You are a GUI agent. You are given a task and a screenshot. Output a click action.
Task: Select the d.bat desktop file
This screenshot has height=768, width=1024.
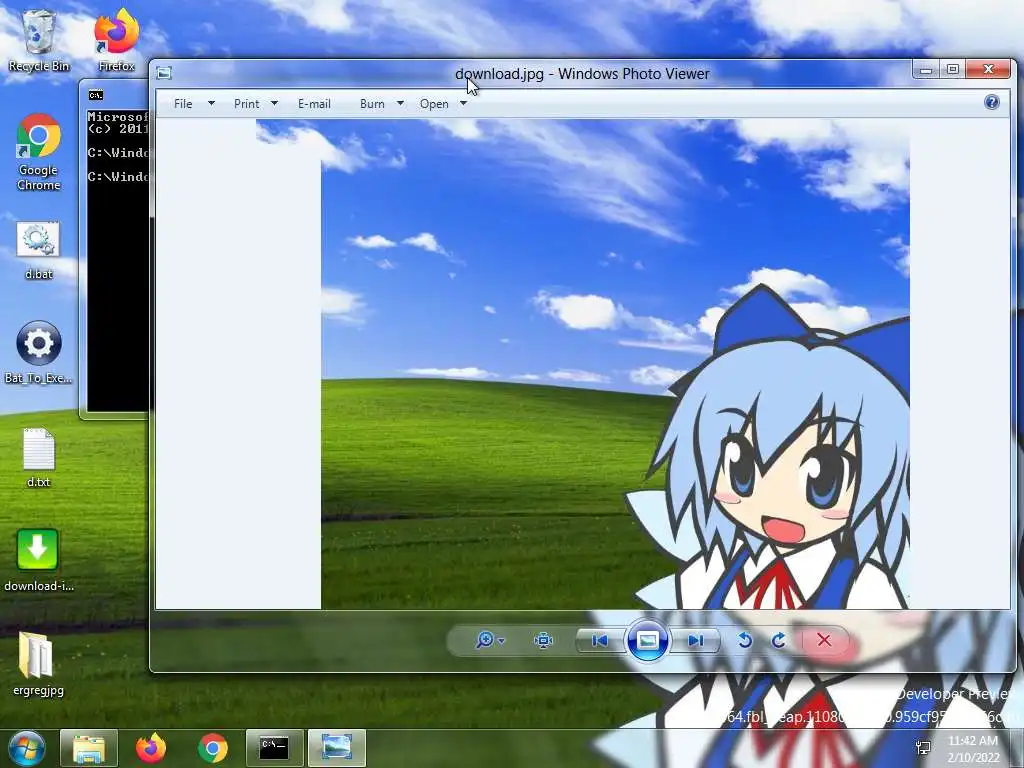point(39,250)
